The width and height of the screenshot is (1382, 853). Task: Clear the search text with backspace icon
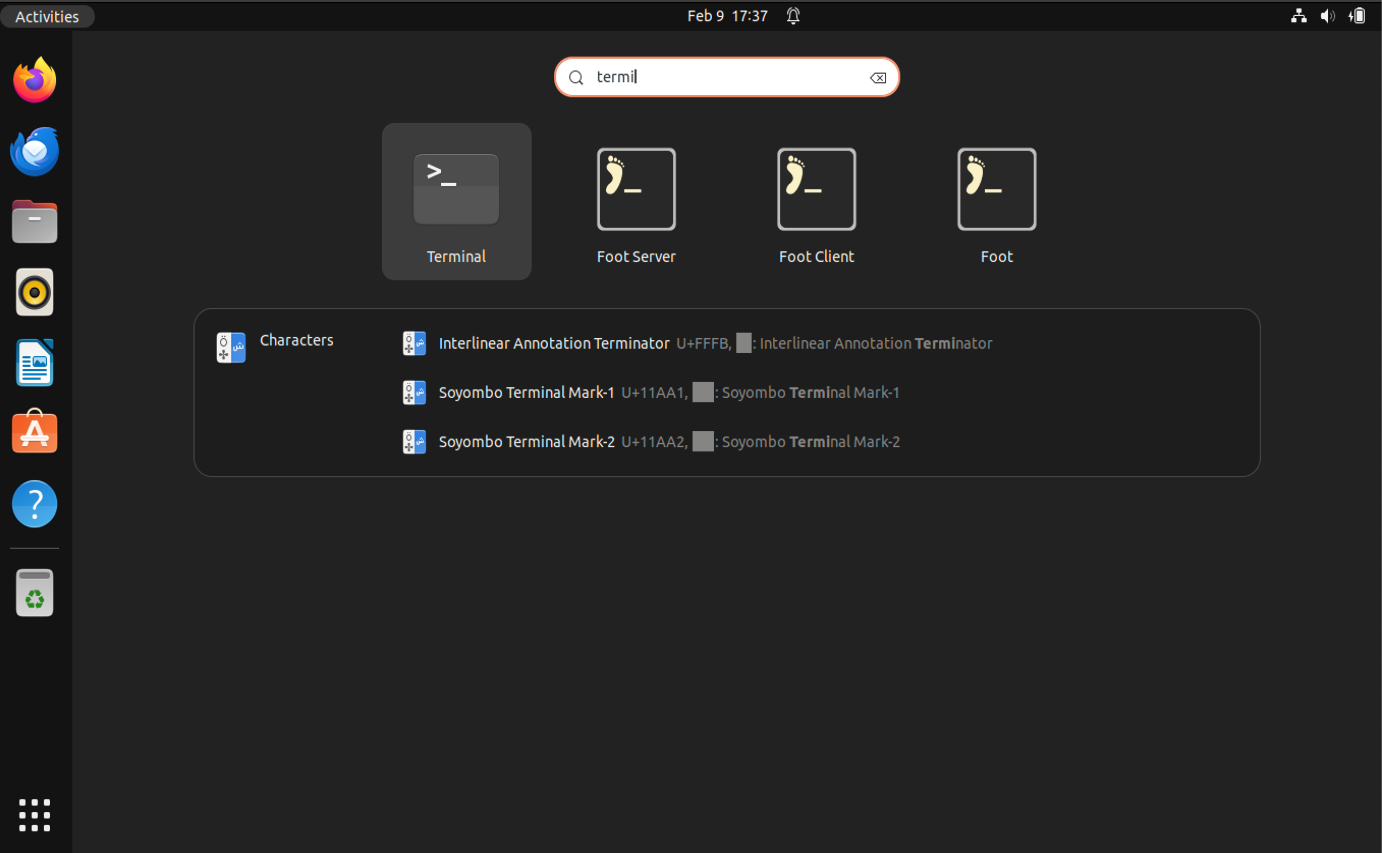click(x=878, y=78)
